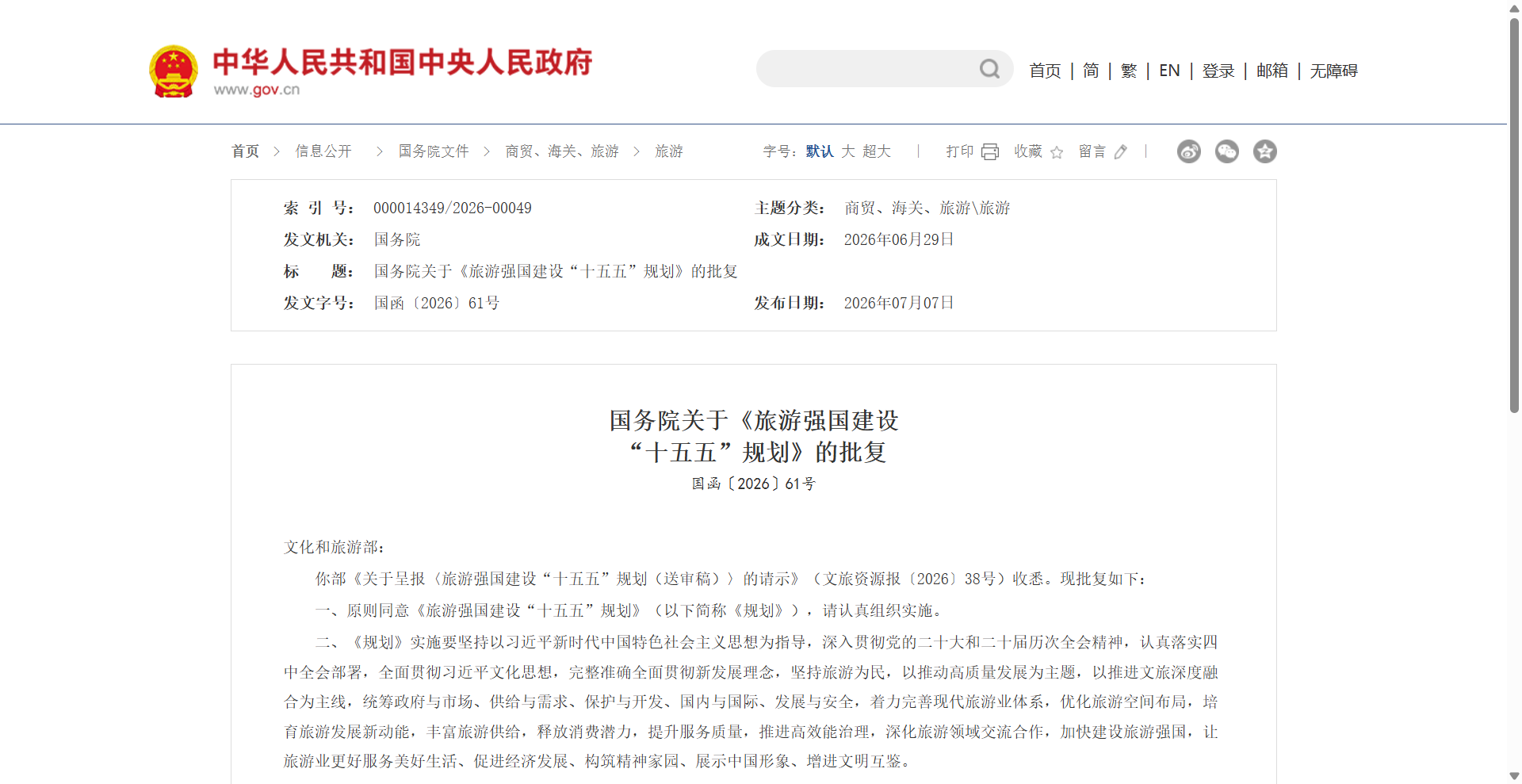Click the favorite star icon beside 收藏
This screenshot has height=784, width=1522.
click(x=1057, y=152)
